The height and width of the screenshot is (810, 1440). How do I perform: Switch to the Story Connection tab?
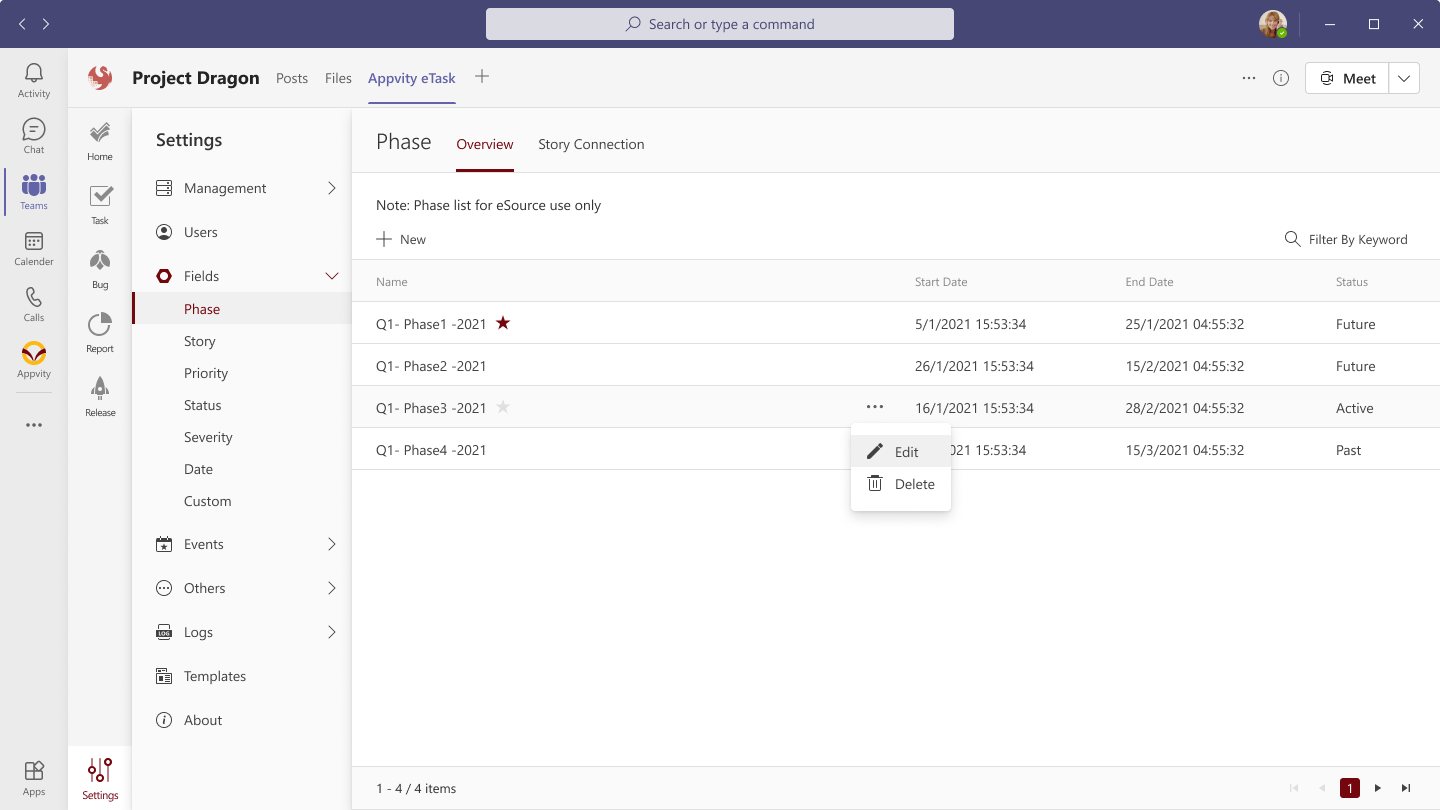tap(591, 144)
